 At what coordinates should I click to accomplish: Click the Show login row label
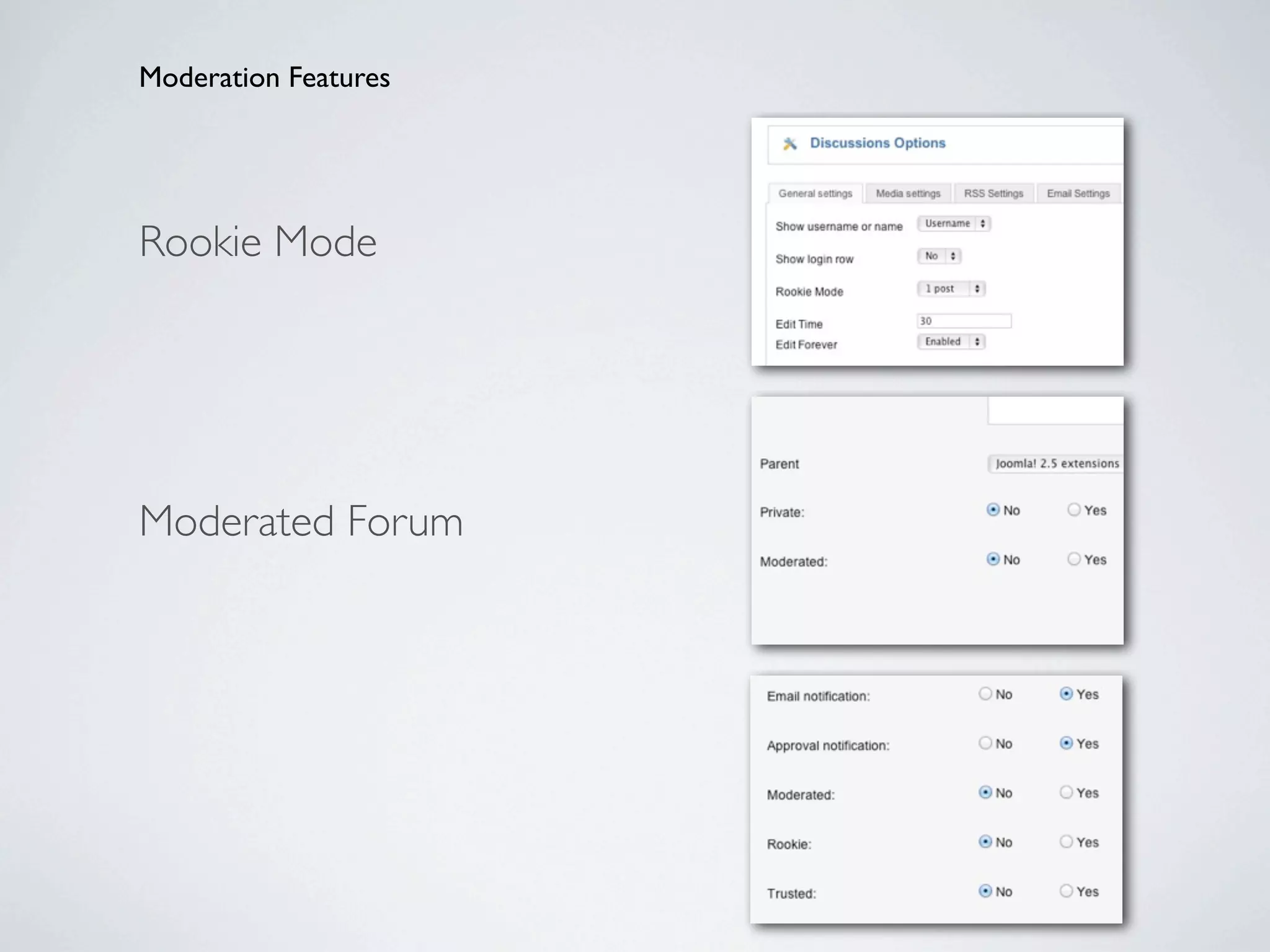[x=814, y=259]
